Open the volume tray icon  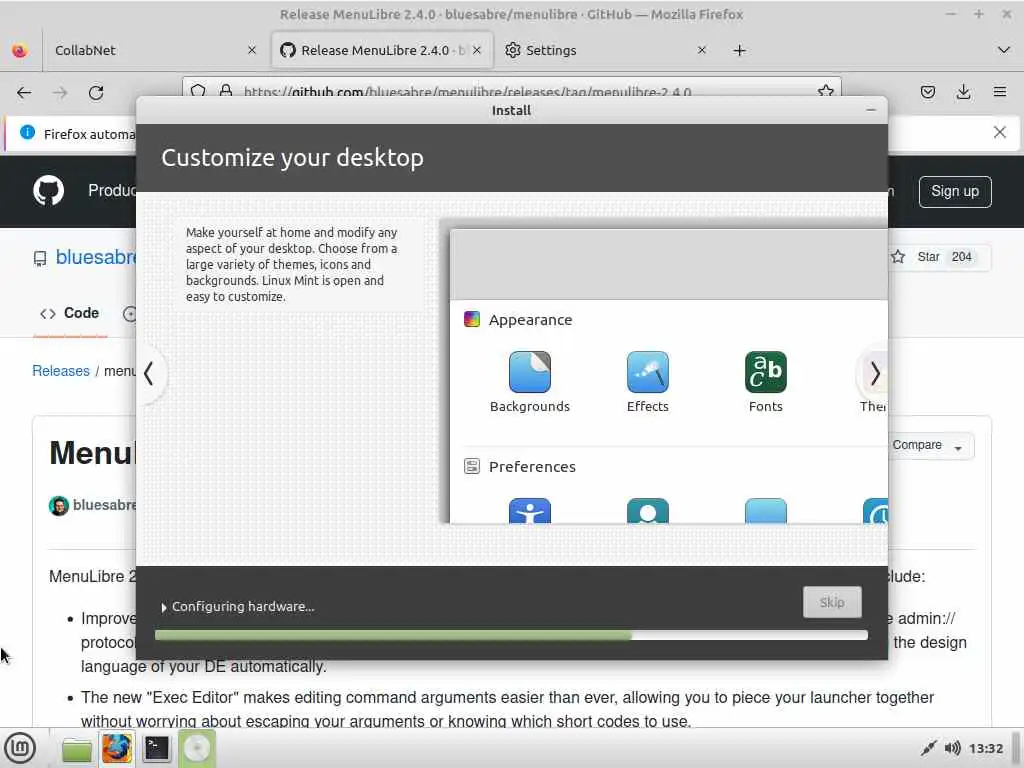click(952, 748)
